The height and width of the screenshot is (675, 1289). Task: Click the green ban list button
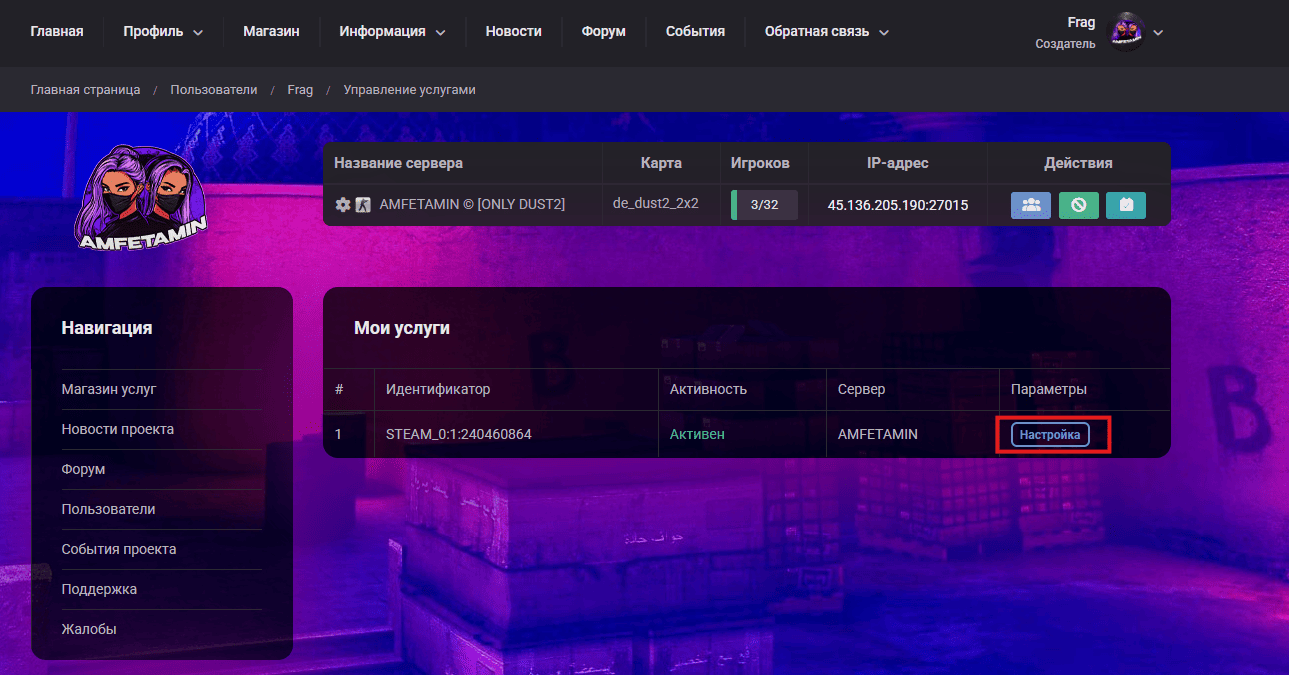coord(1078,205)
